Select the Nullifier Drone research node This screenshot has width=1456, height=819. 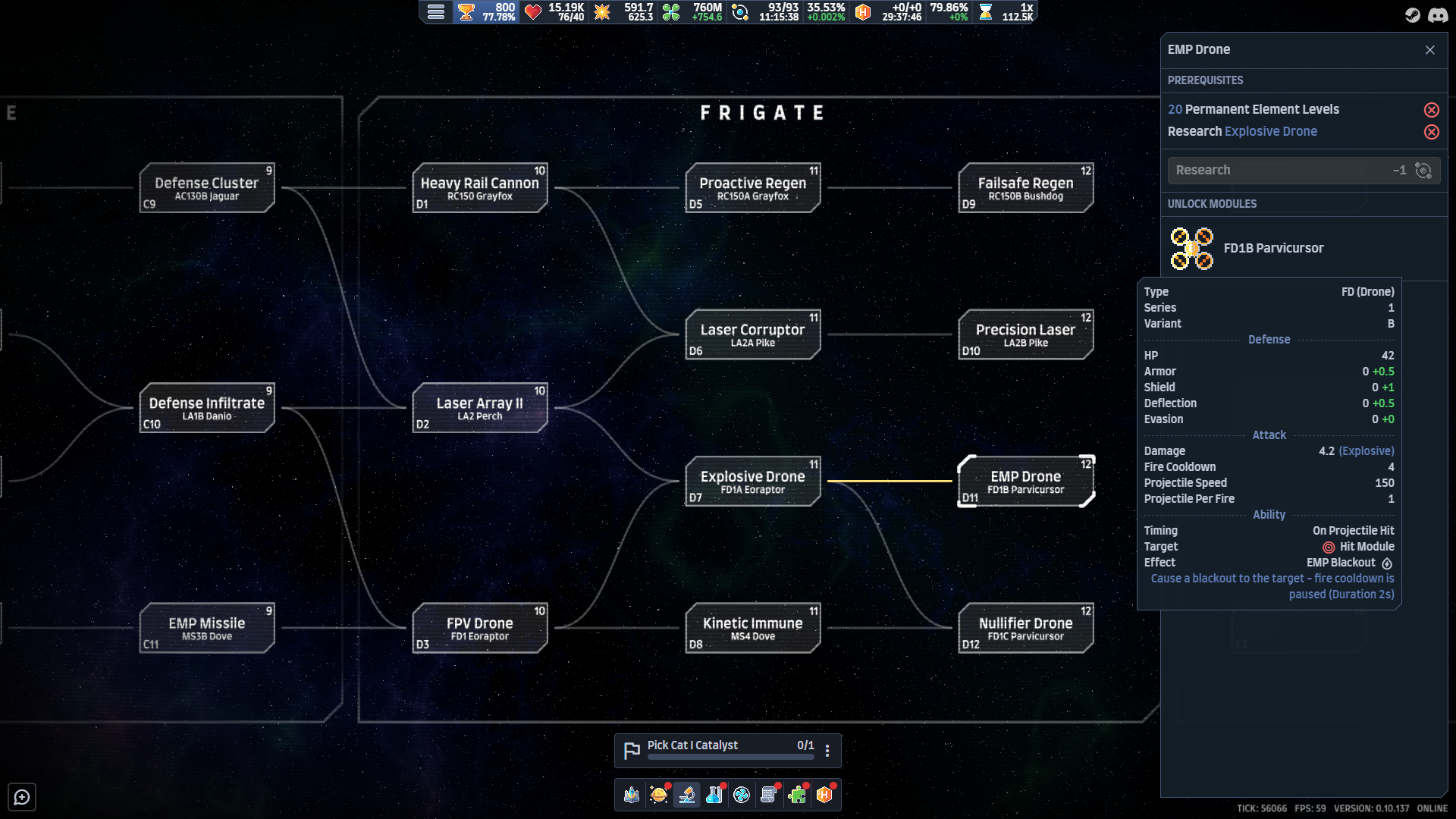point(1025,628)
